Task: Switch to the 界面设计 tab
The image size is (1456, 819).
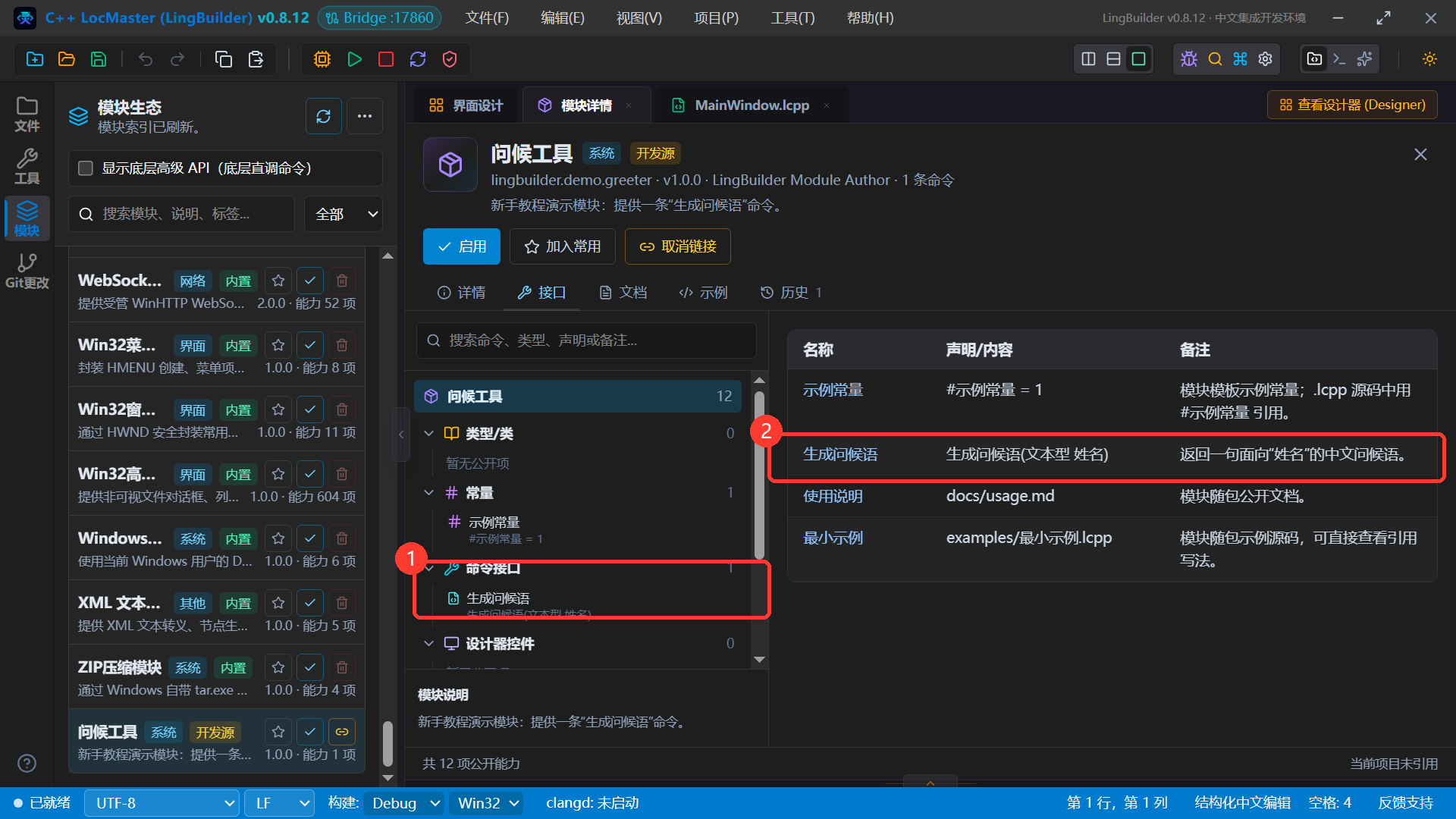Action: tap(466, 105)
